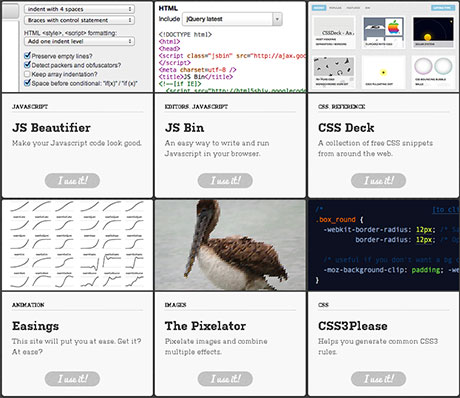Viewport: 460px width, 398px height.
Task: Click the solar system sun in CSS Deck preview
Action: [x=428, y=37]
